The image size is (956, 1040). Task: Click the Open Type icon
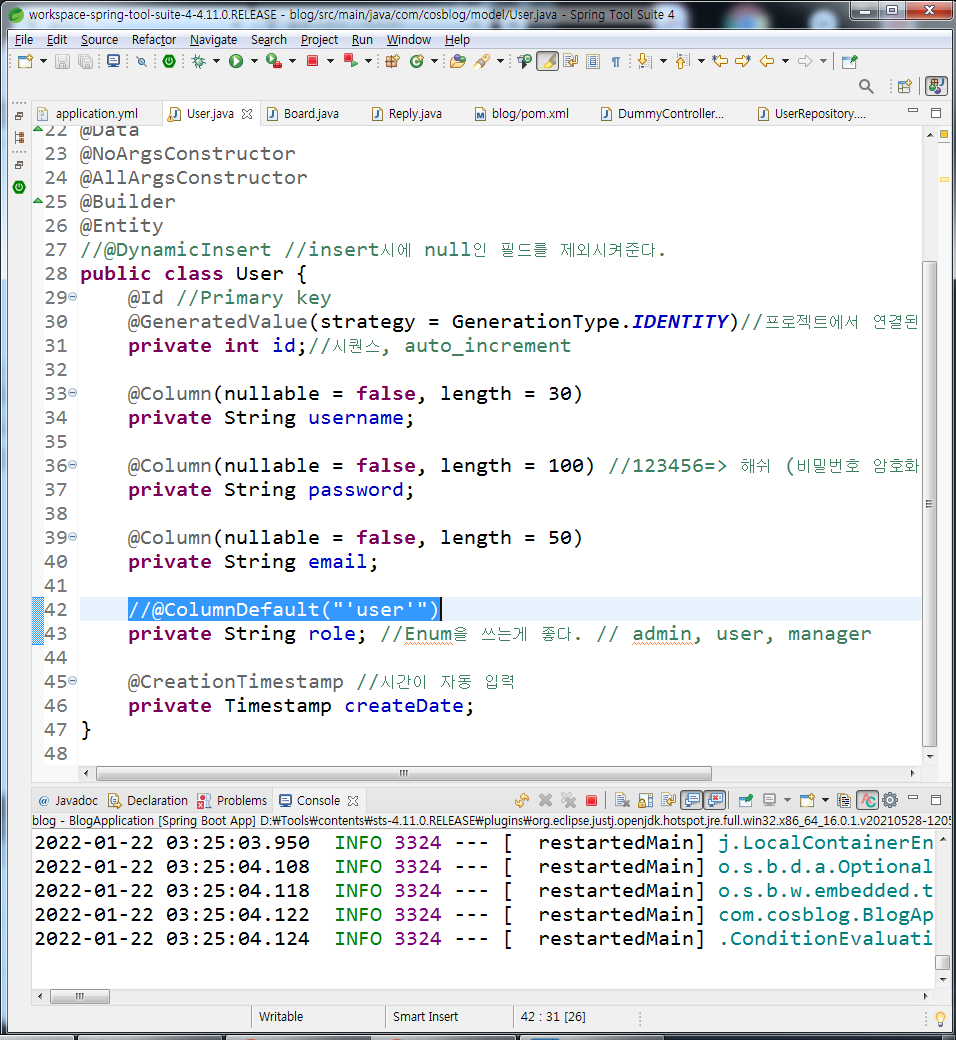pos(458,62)
